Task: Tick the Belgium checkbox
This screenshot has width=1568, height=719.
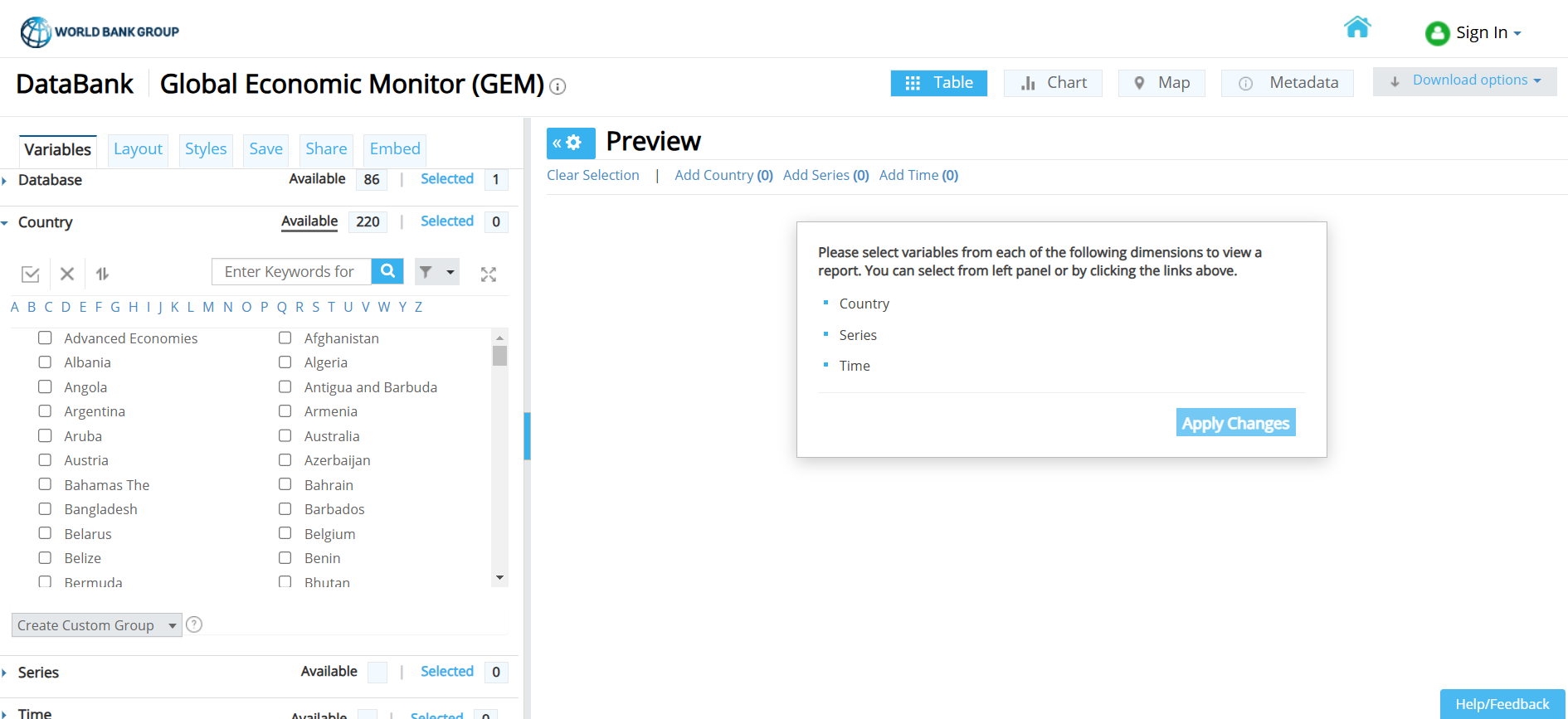Action: pyautogui.click(x=285, y=533)
